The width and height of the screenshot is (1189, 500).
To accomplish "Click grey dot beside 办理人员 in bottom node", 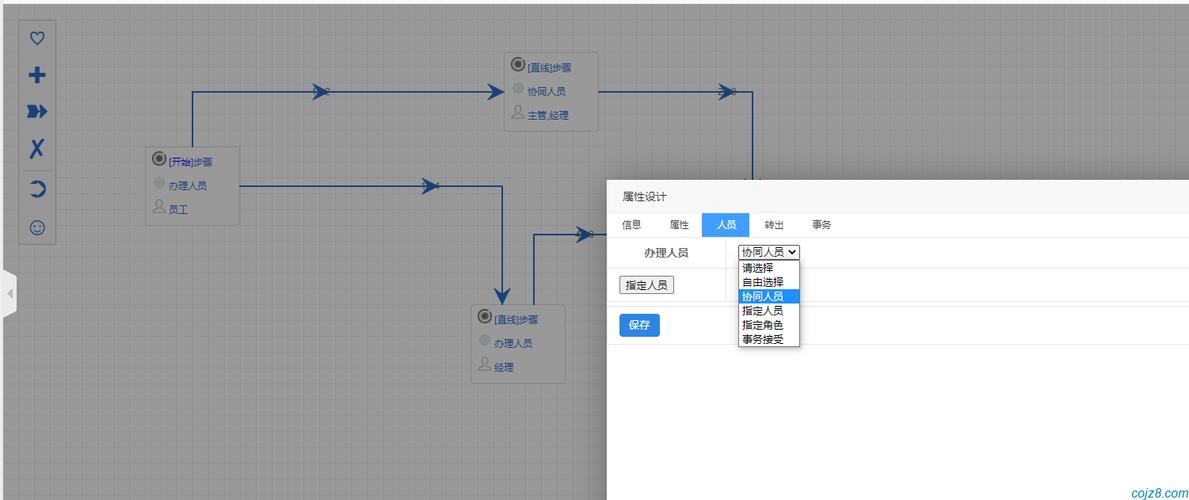I will [485, 341].
